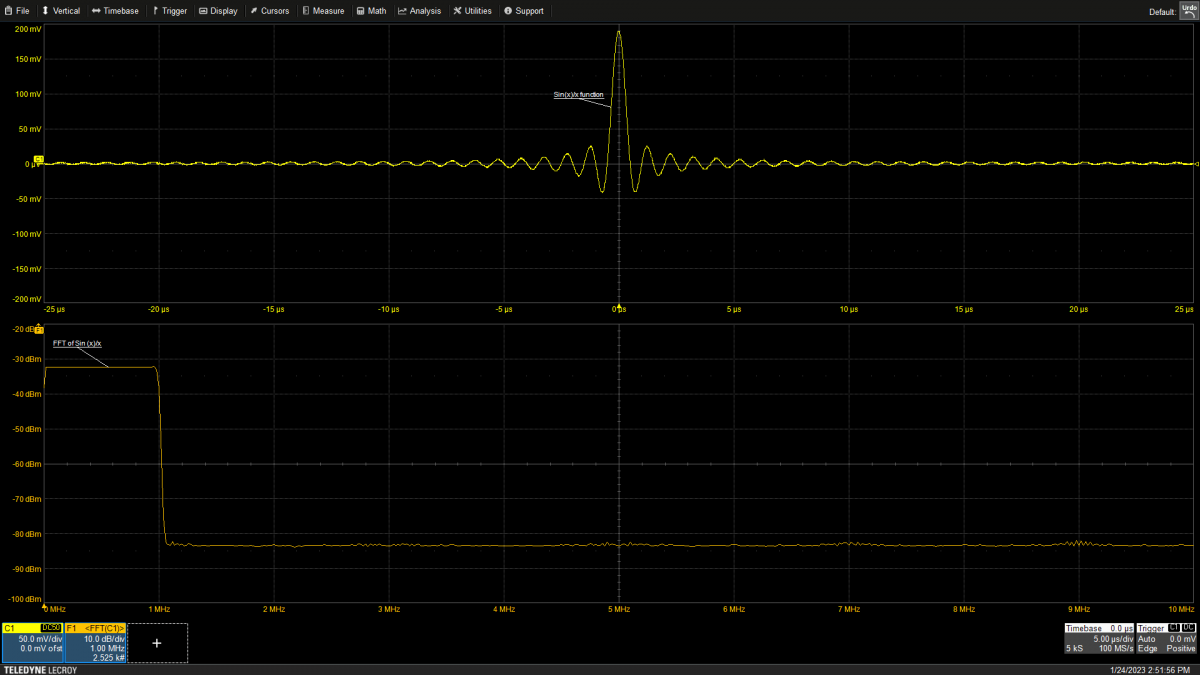Add a new trace with the plus box
This screenshot has width=1200, height=675.
coord(157,643)
